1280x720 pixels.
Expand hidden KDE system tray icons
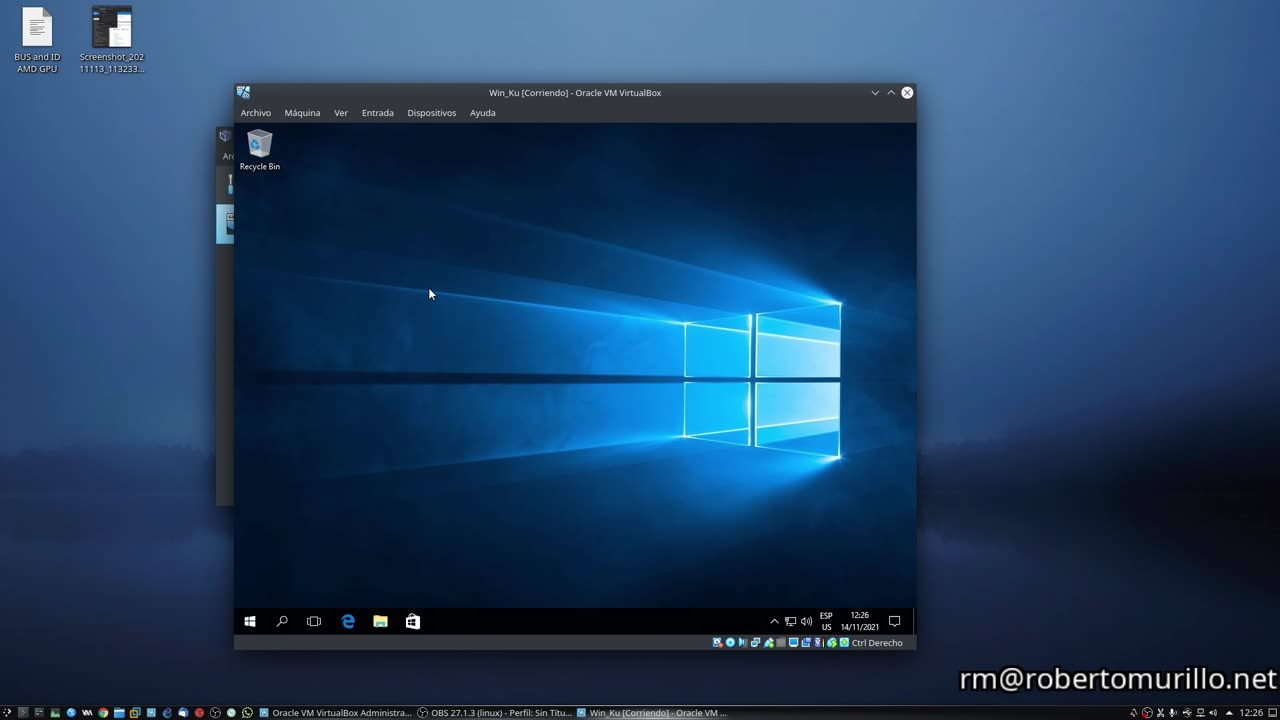[x=1229, y=713]
